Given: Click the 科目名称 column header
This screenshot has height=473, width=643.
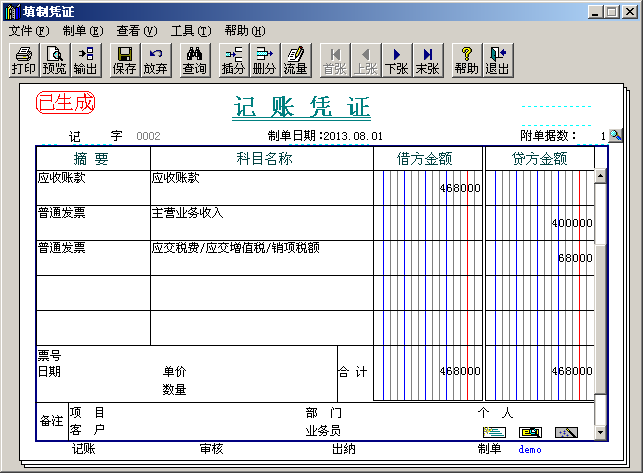Looking at the screenshot, I should click(262, 158).
